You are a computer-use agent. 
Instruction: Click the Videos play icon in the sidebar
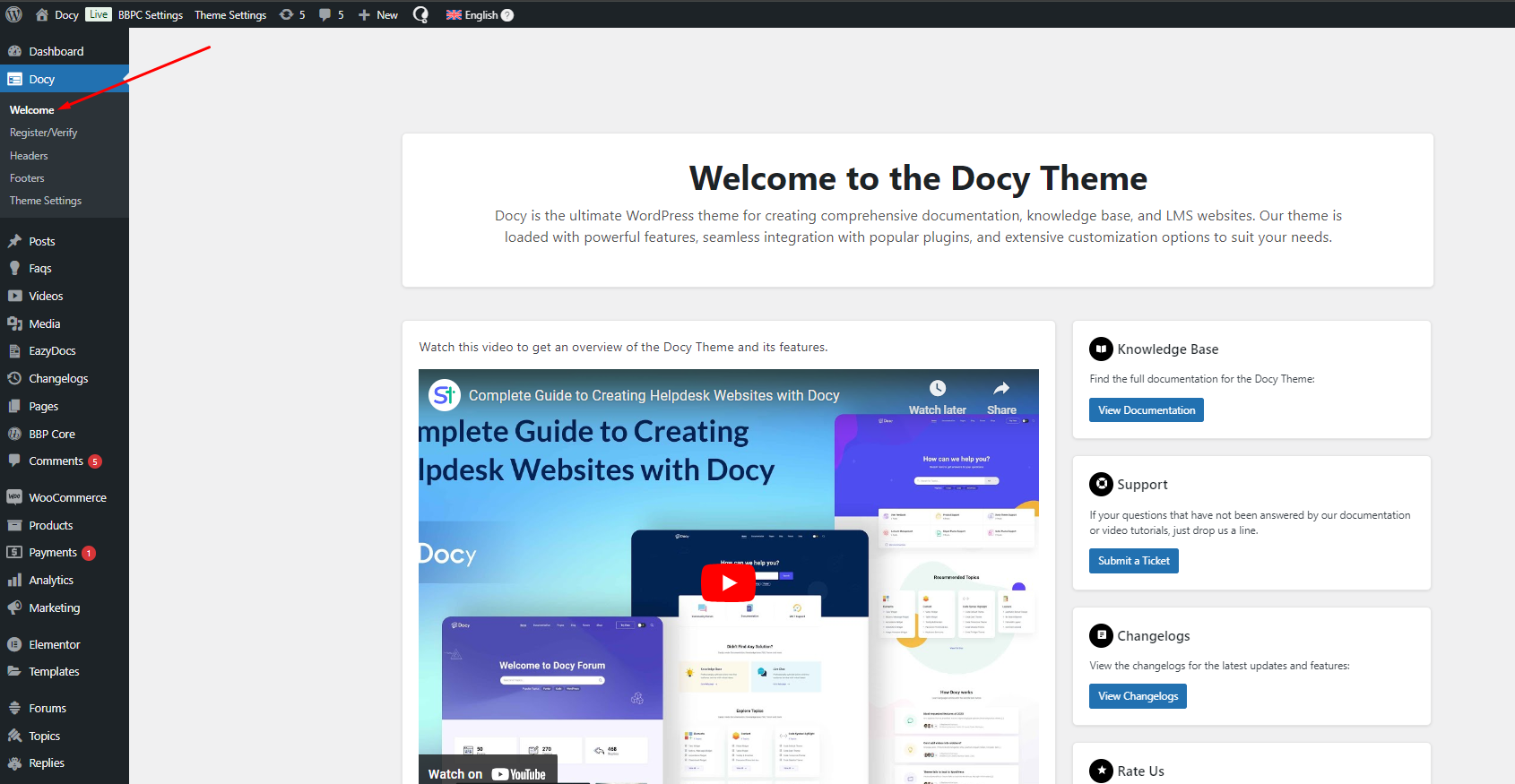14,296
